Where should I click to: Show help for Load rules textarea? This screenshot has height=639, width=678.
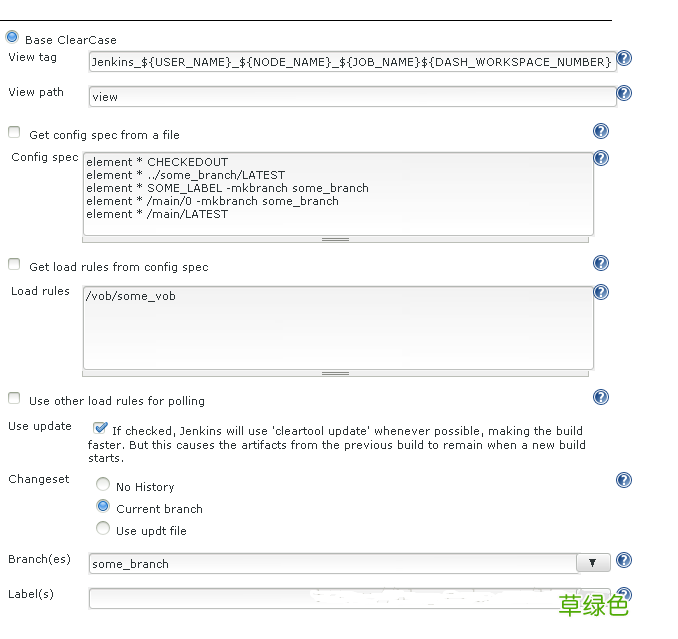tap(601, 292)
